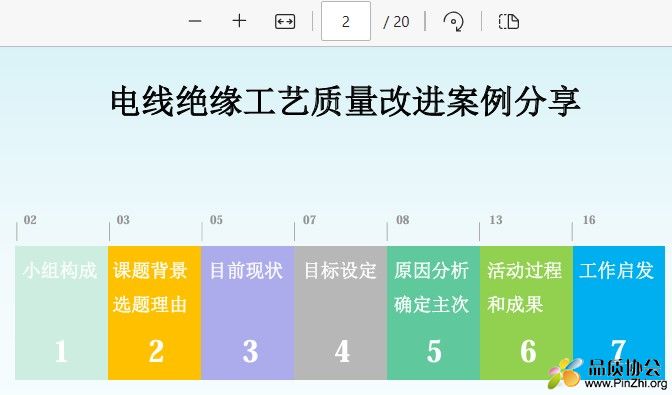Click timeline page marker 16
This screenshot has height=395, width=672.
pos(589,220)
